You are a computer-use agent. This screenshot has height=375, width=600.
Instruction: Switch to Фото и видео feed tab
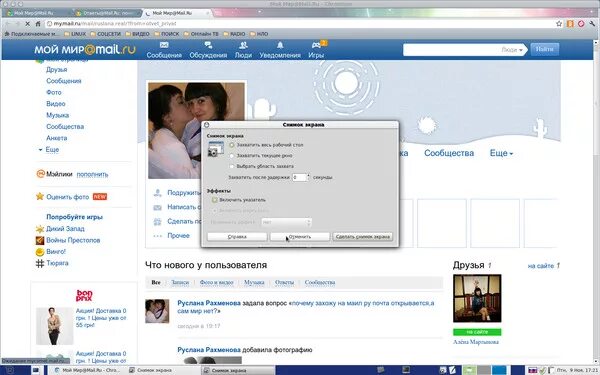click(217, 282)
